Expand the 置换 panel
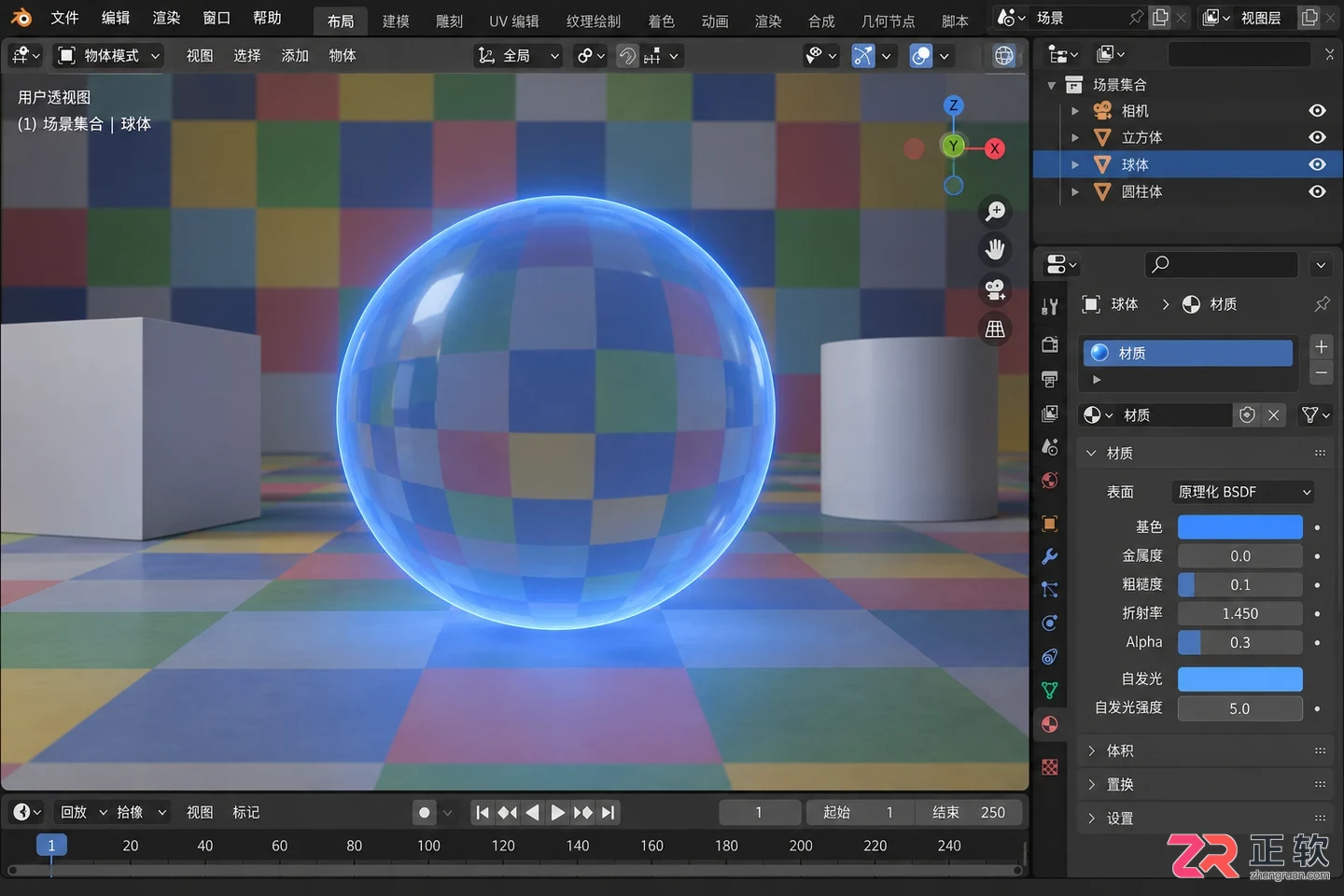Viewport: 1344px width, 896px height. (1207, 784)
